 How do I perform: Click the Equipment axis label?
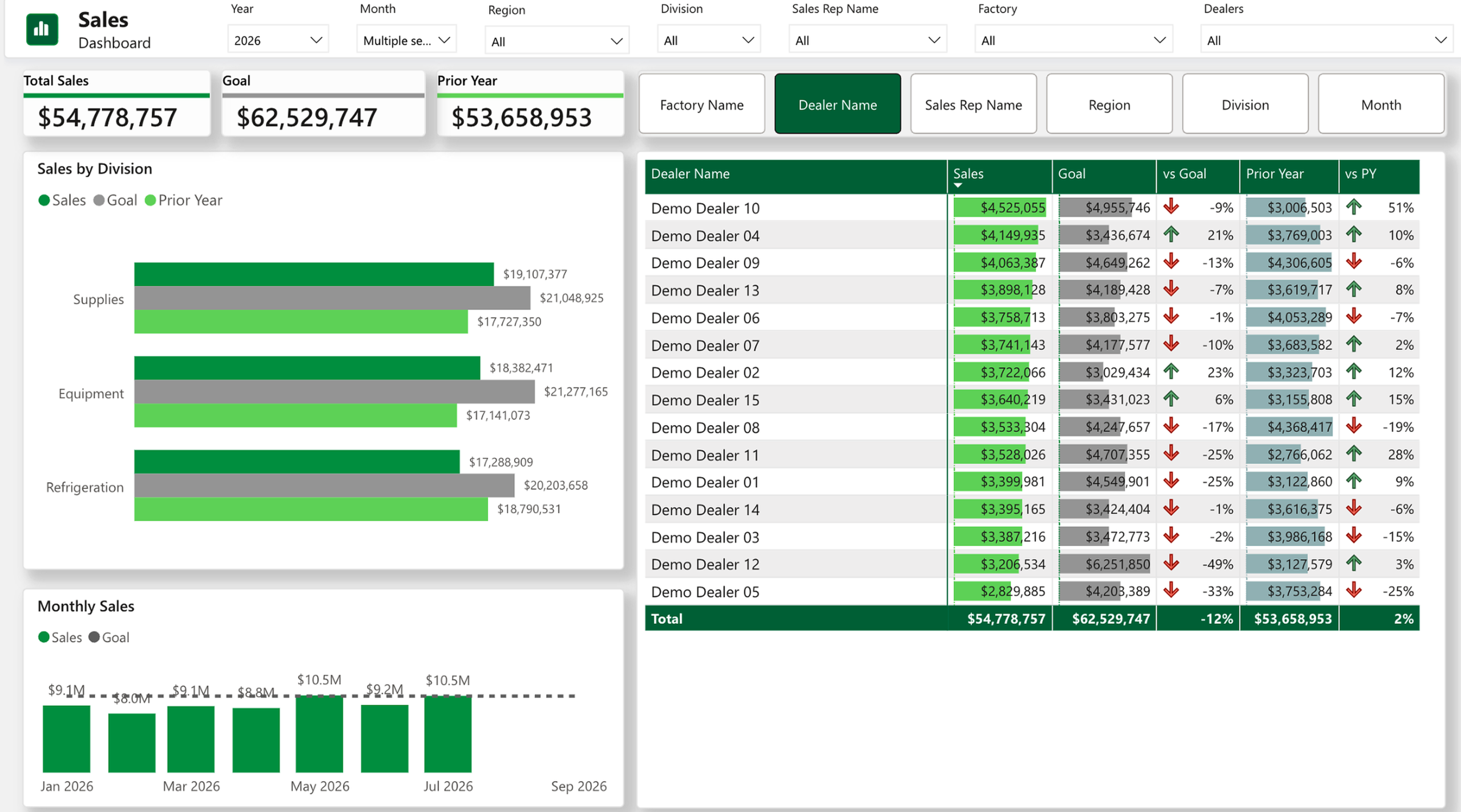pos(91,393)
